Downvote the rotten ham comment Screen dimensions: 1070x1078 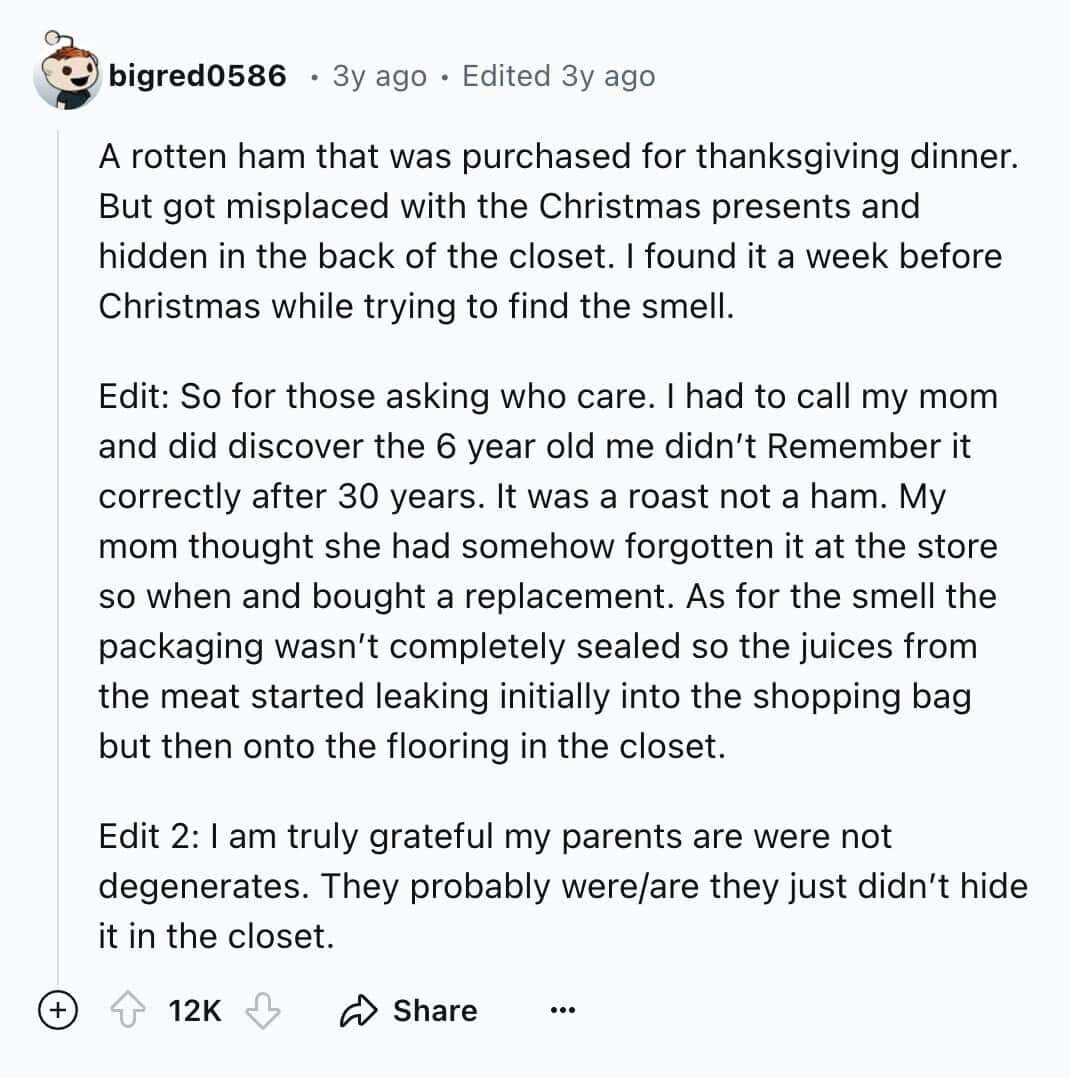[x=264, y=1011]
